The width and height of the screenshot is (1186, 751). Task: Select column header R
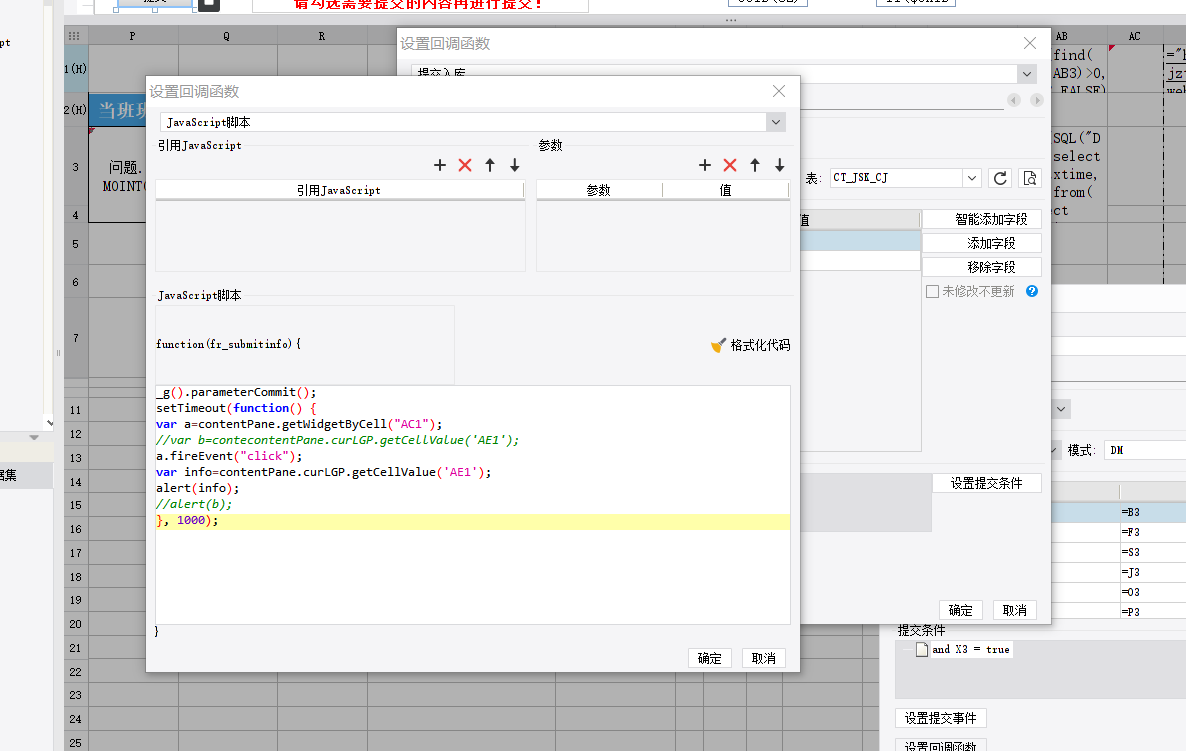tap(321, 36)
